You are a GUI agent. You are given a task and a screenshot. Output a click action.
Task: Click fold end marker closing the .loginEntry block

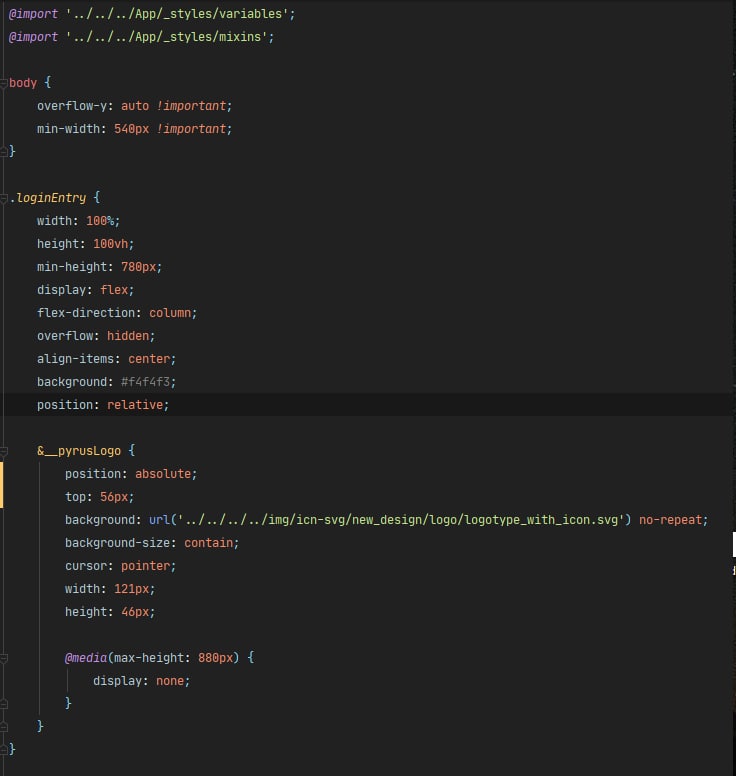[3, 749]
